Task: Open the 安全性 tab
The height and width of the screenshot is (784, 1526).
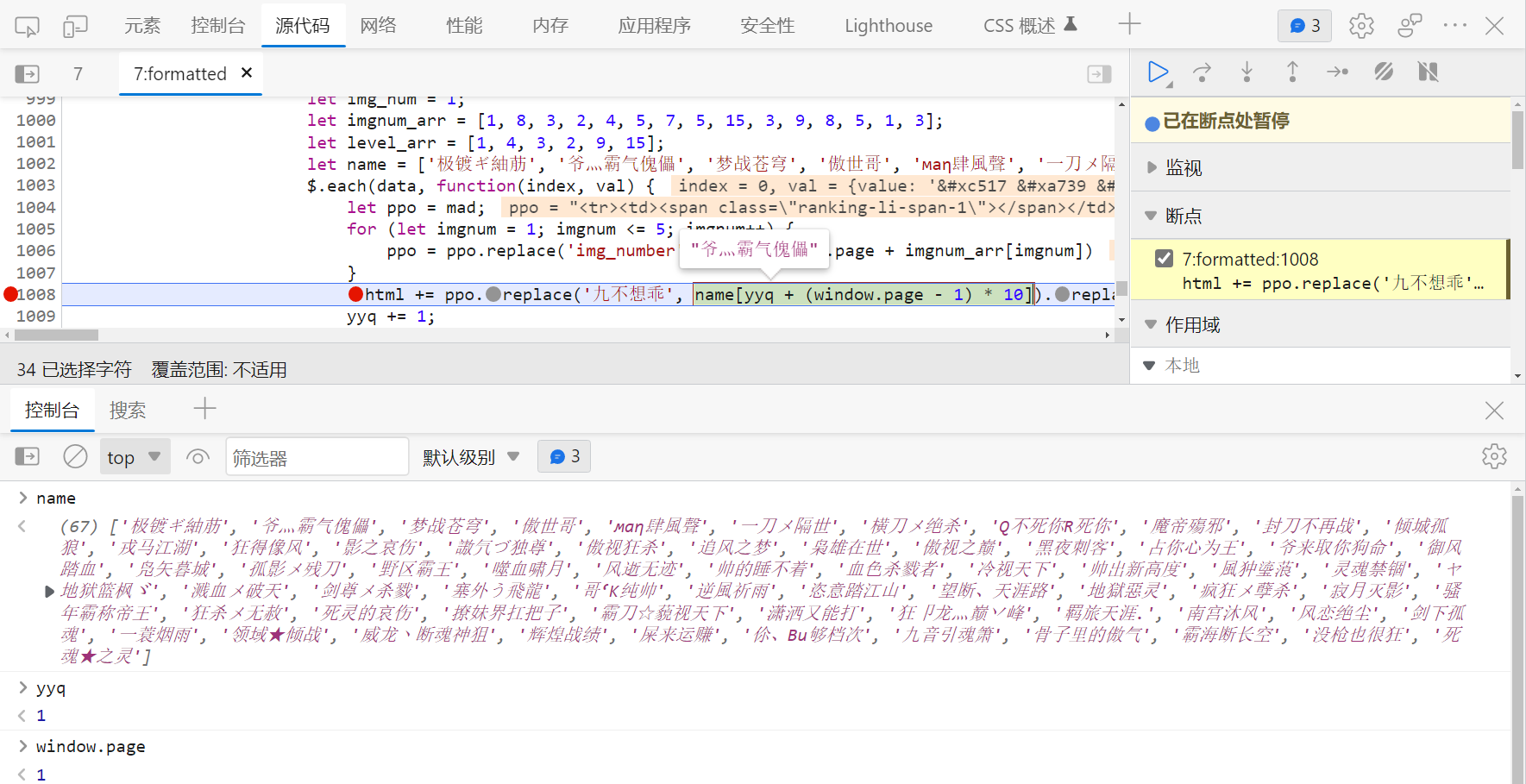Action: click(x=767, y=26)
